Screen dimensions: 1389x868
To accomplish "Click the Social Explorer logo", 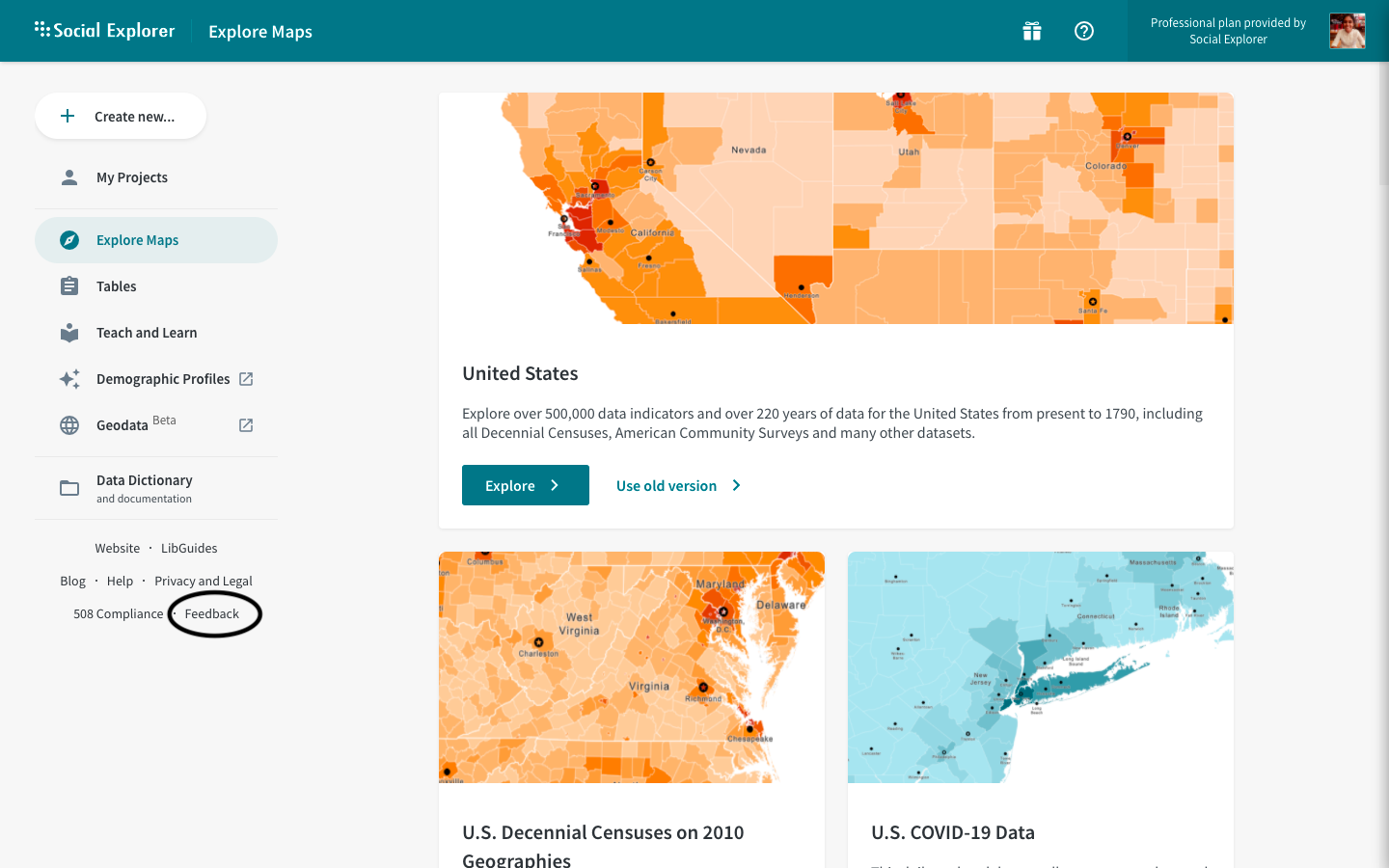I will (x=104, y=30).
